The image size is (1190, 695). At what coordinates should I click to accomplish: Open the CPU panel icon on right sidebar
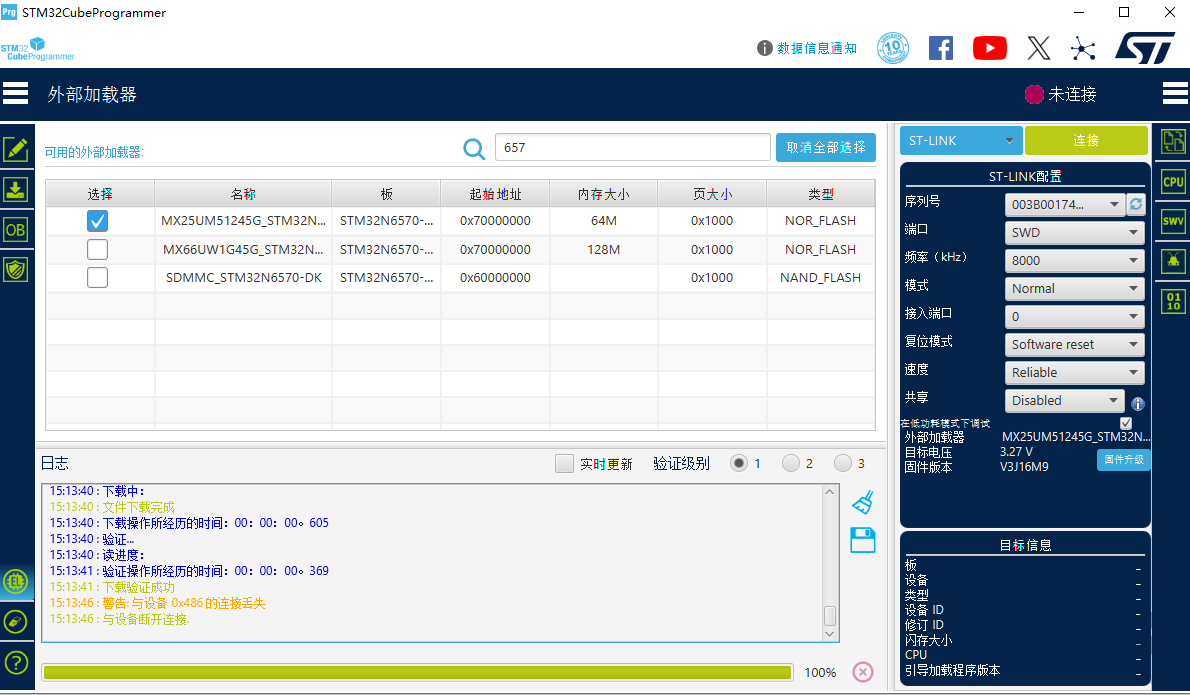click(x=1173, y=181)
